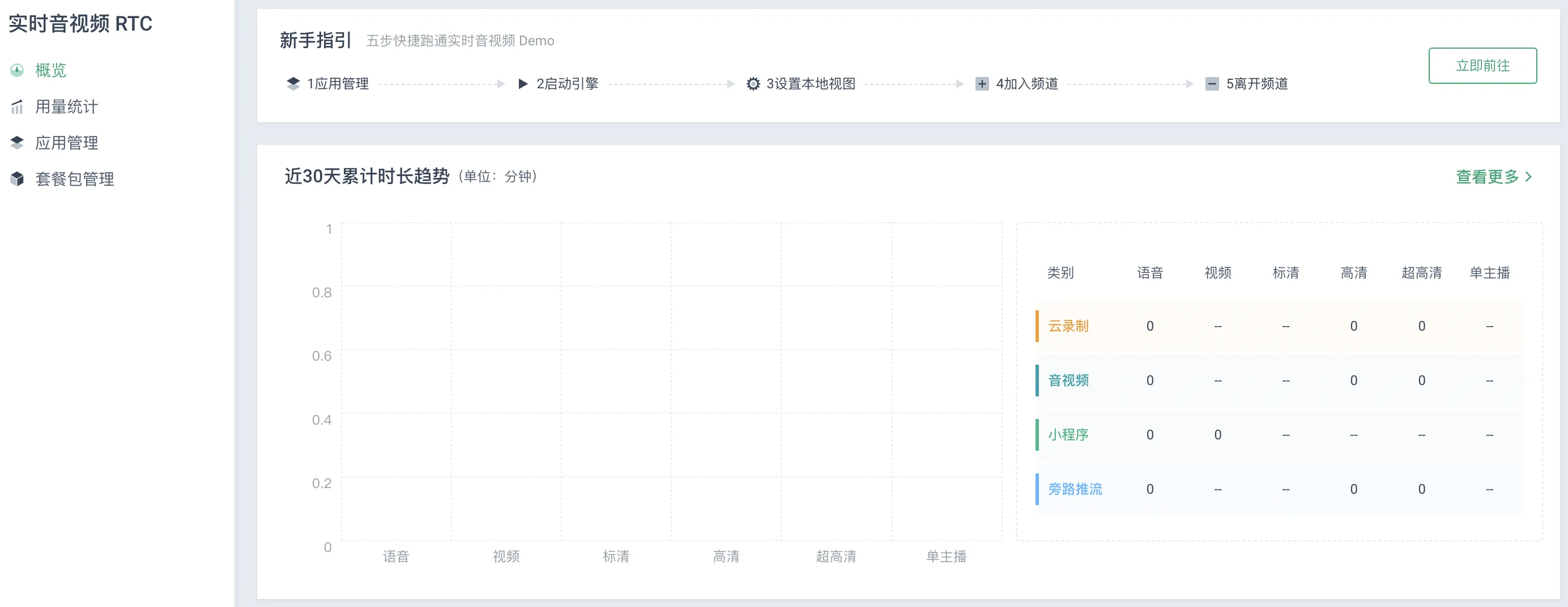Select the 小程序 row label
This screenshot has width=1568, height=607.
click(x=1068, y=435)
